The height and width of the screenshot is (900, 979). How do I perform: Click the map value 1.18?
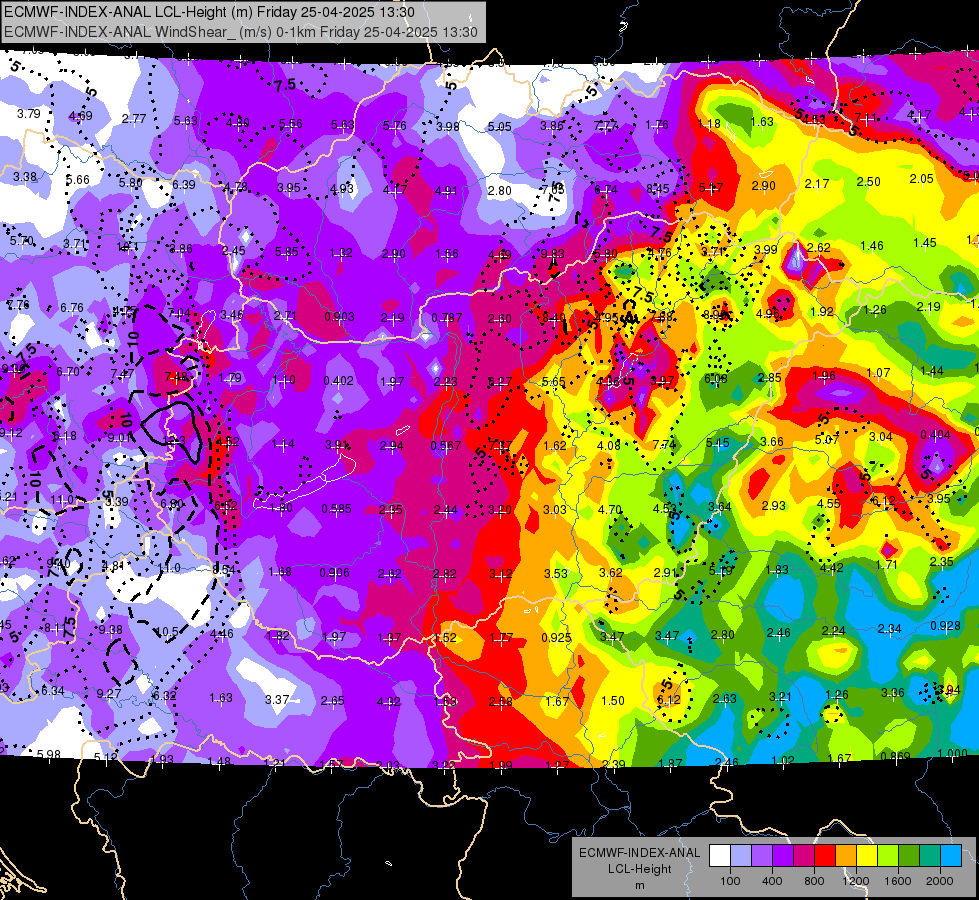pos(709,124)
